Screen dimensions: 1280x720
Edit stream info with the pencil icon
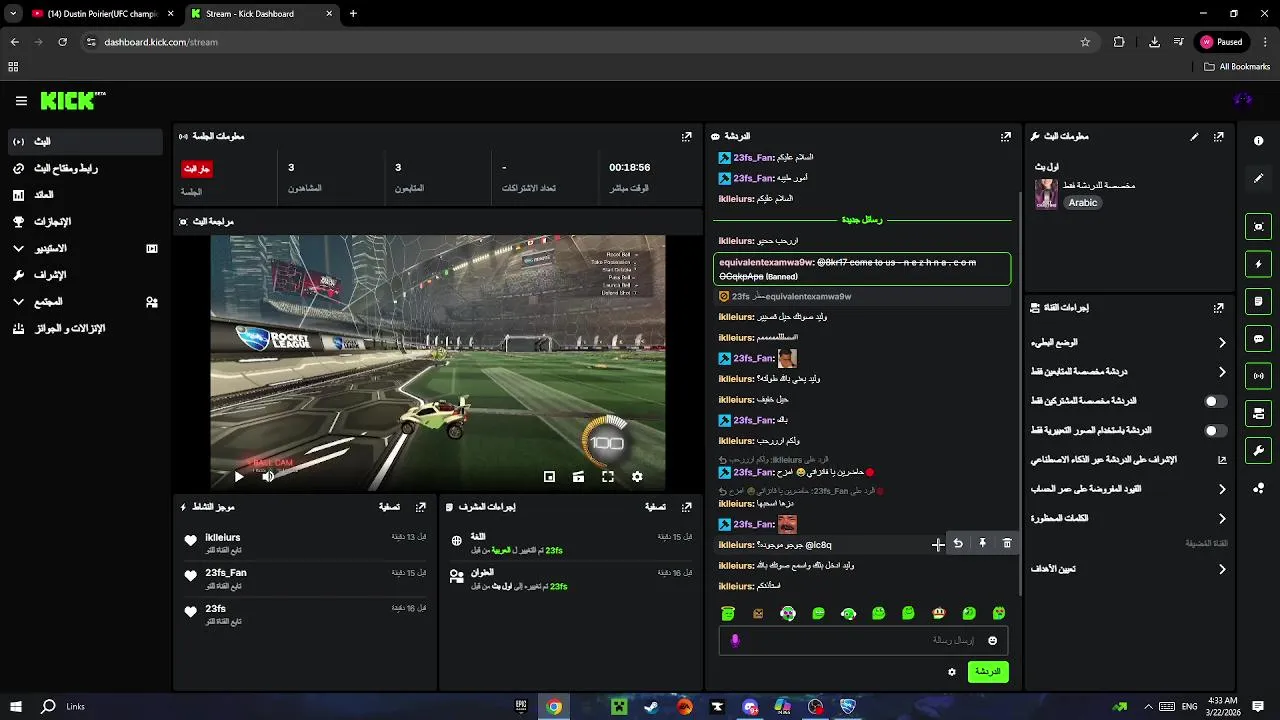pyautogui.click(x=1194, y=137)
